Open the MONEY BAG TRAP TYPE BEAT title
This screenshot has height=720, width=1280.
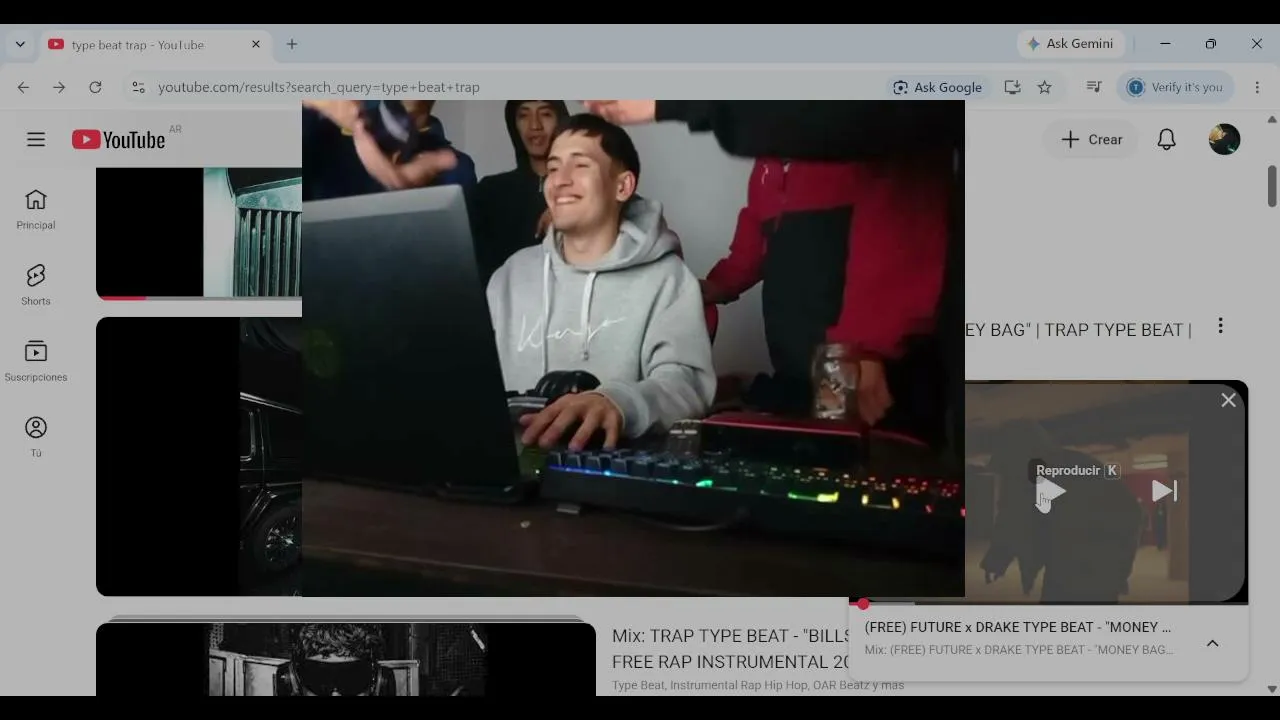click(1078, 330)
